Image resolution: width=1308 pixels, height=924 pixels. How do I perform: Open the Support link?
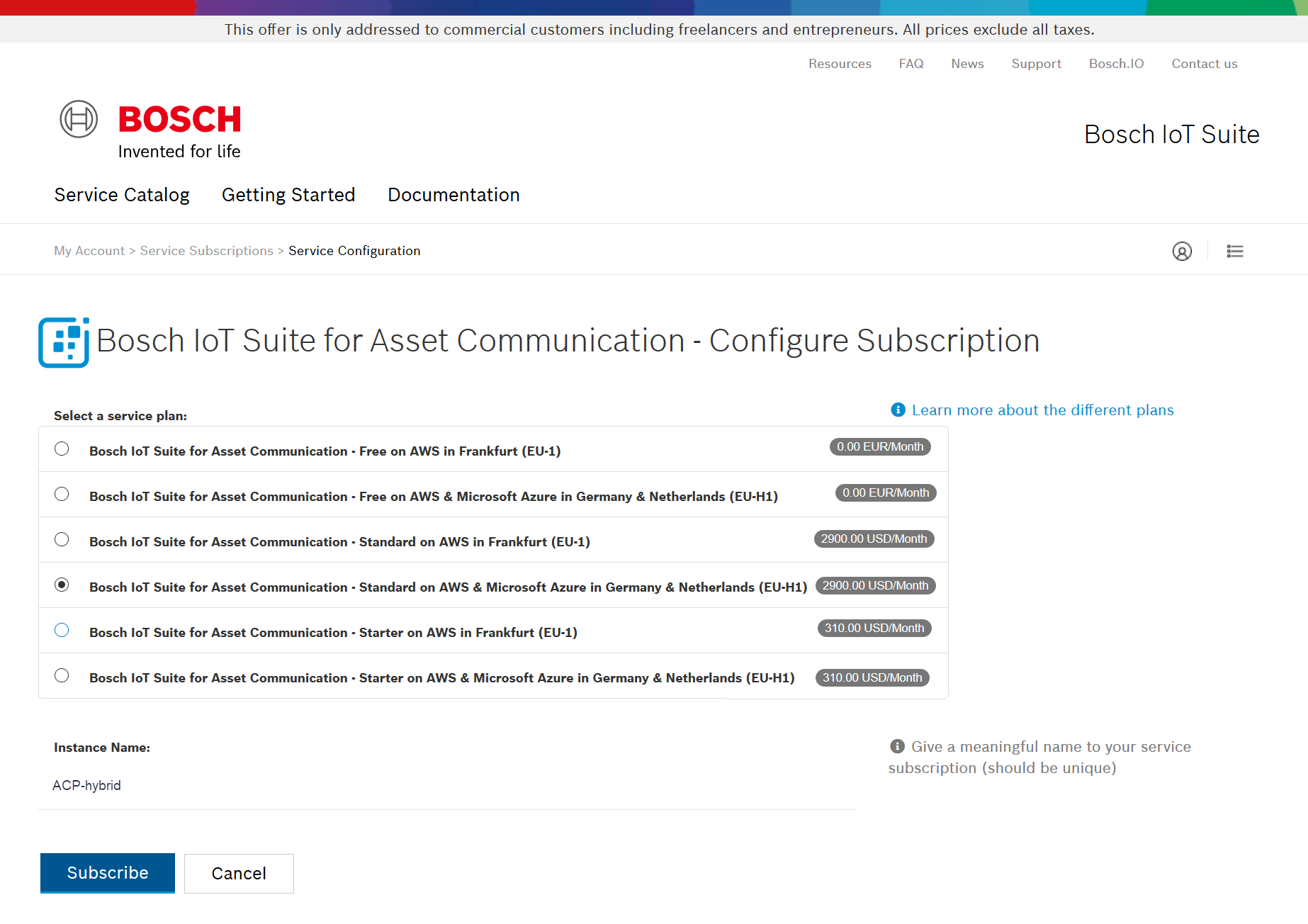[x=1036, y=64]
